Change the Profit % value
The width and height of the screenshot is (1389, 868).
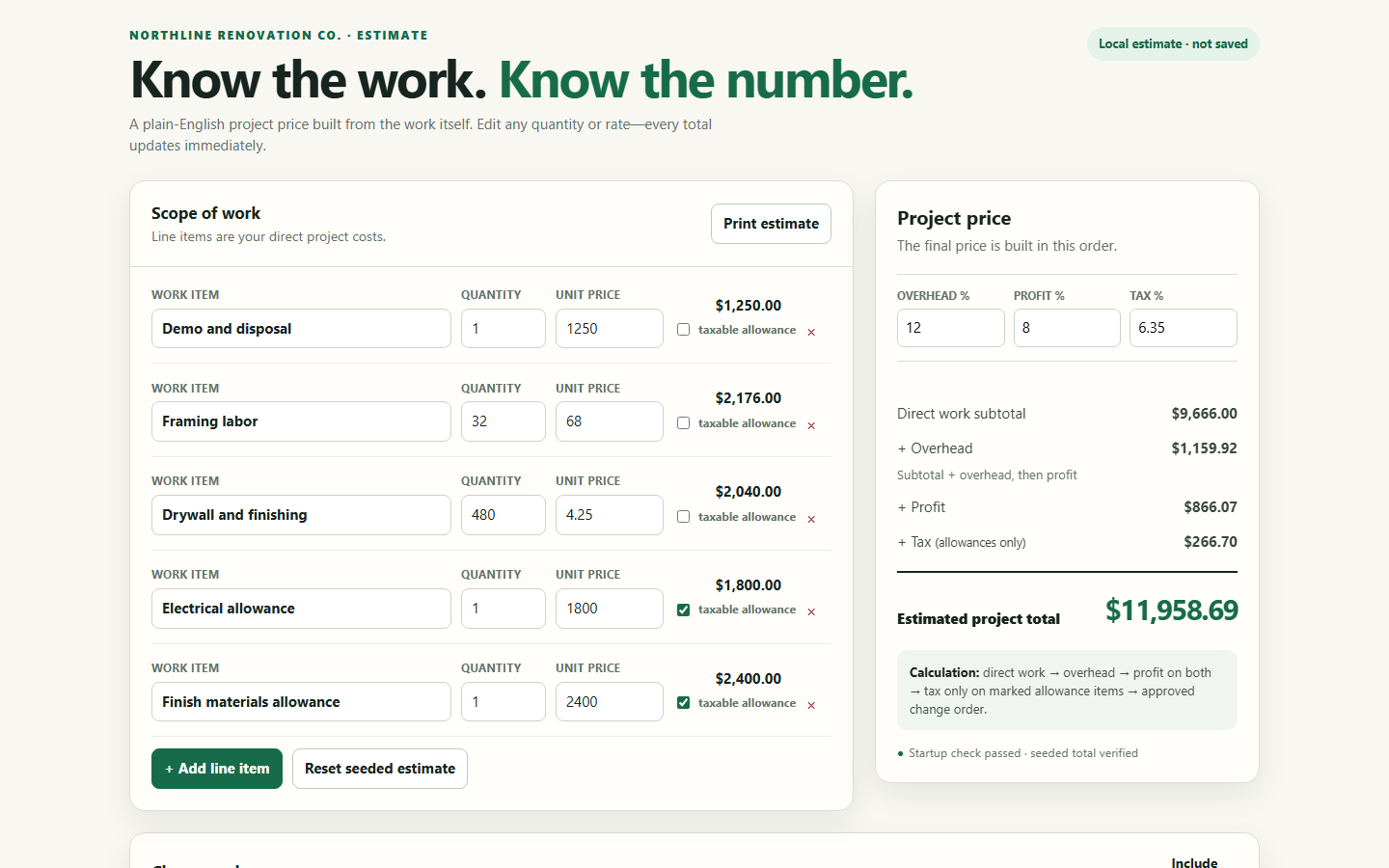[1067, 328]
